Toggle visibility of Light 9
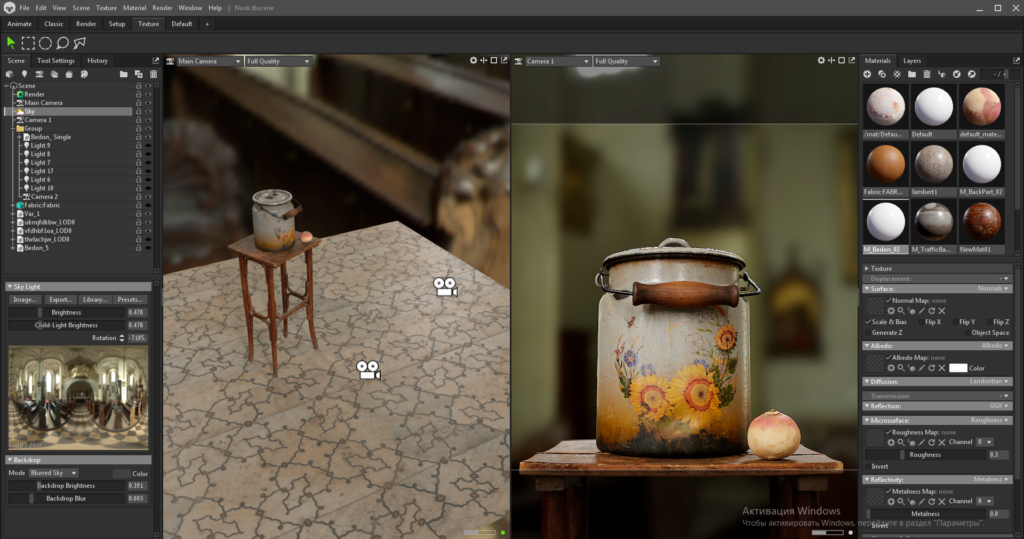Screen dimensions: 1024x539 click(148, 146)
